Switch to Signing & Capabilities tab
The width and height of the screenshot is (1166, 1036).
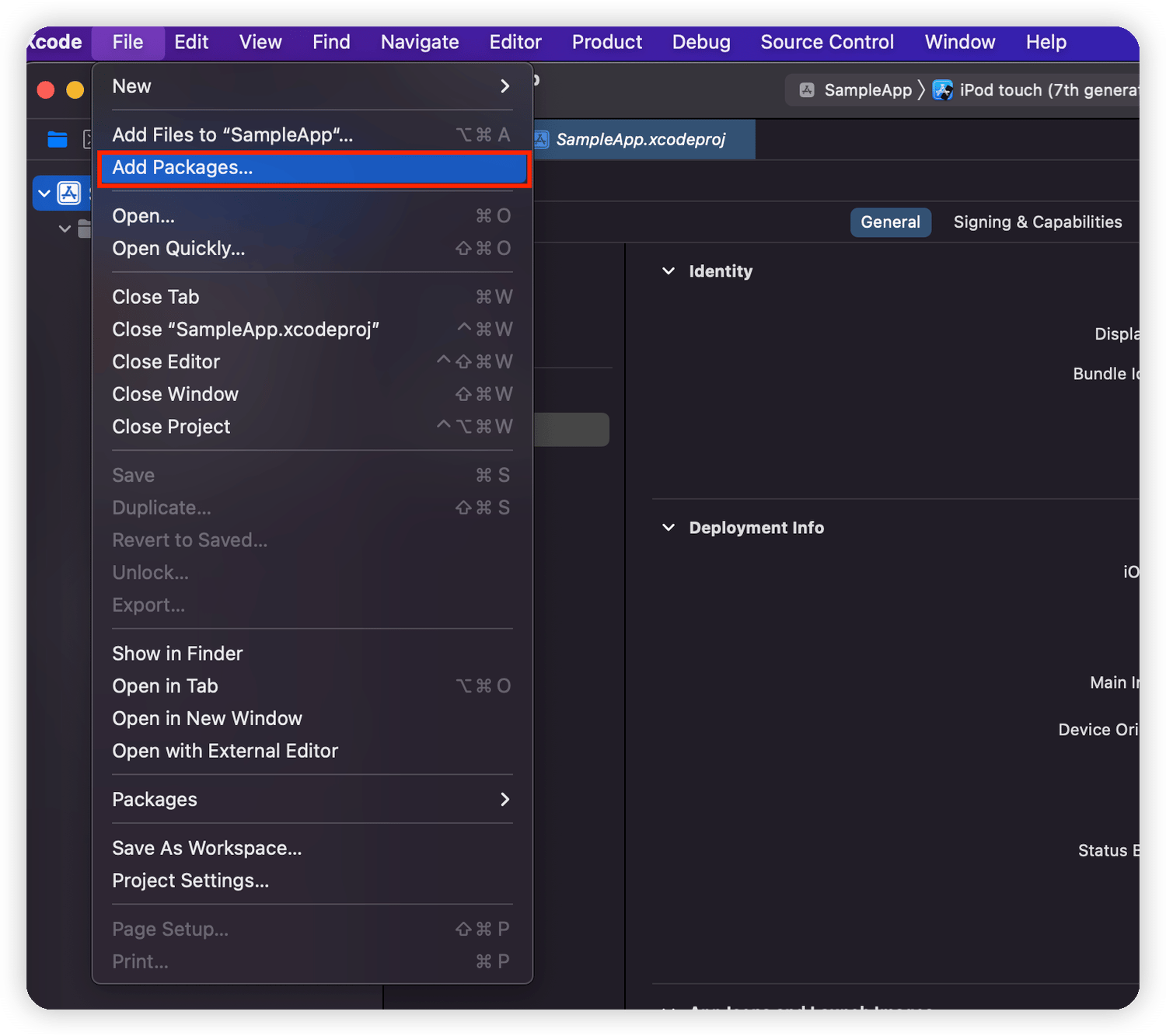pos(1038,222)
